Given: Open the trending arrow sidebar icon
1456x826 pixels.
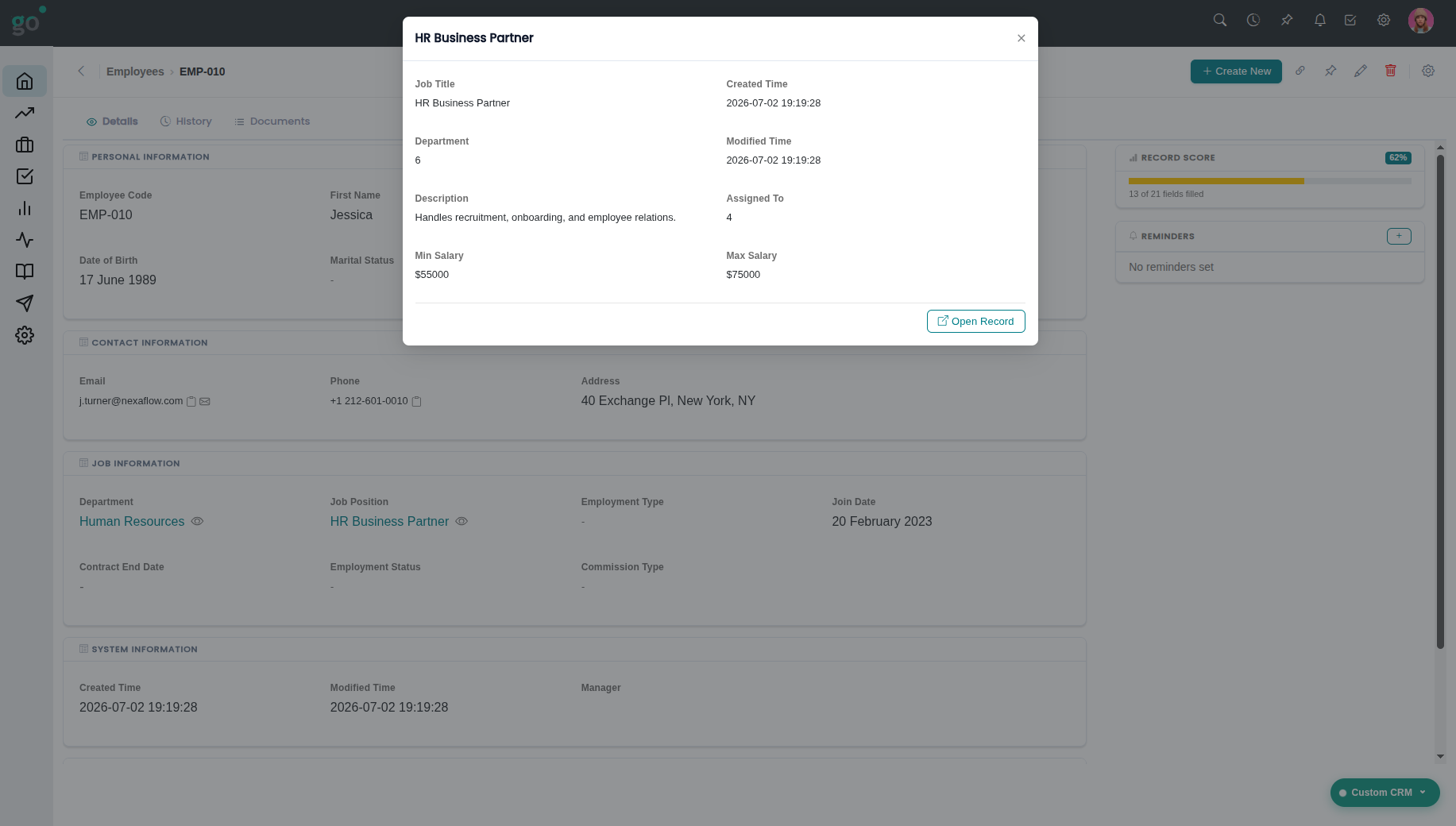Looking at the screenshot, I should click(x=25, y=113).
